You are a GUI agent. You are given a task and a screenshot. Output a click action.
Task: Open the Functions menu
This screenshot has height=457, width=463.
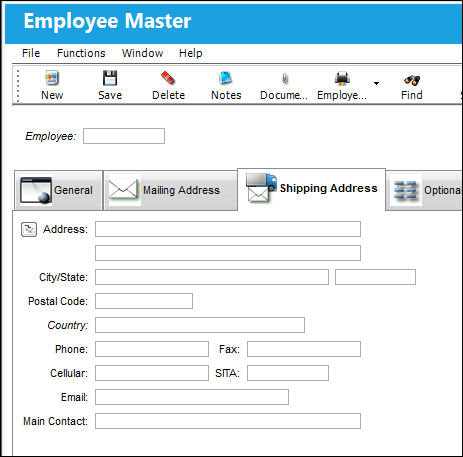pos(81,53)
